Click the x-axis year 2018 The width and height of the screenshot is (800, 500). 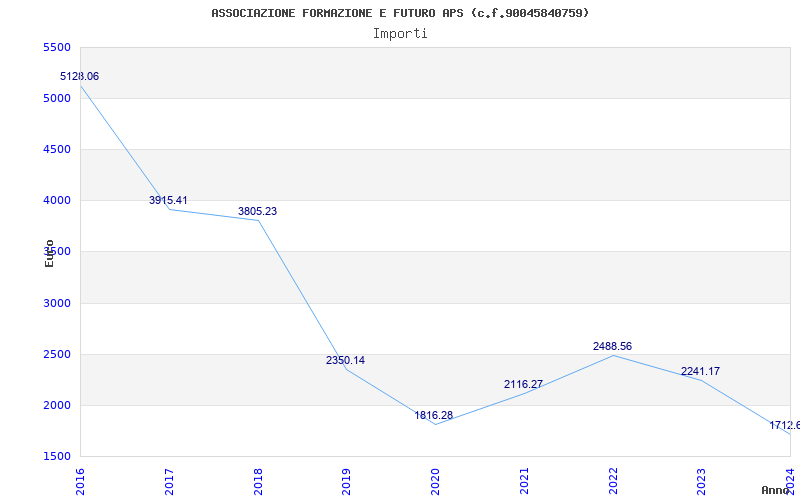[258, 481]
